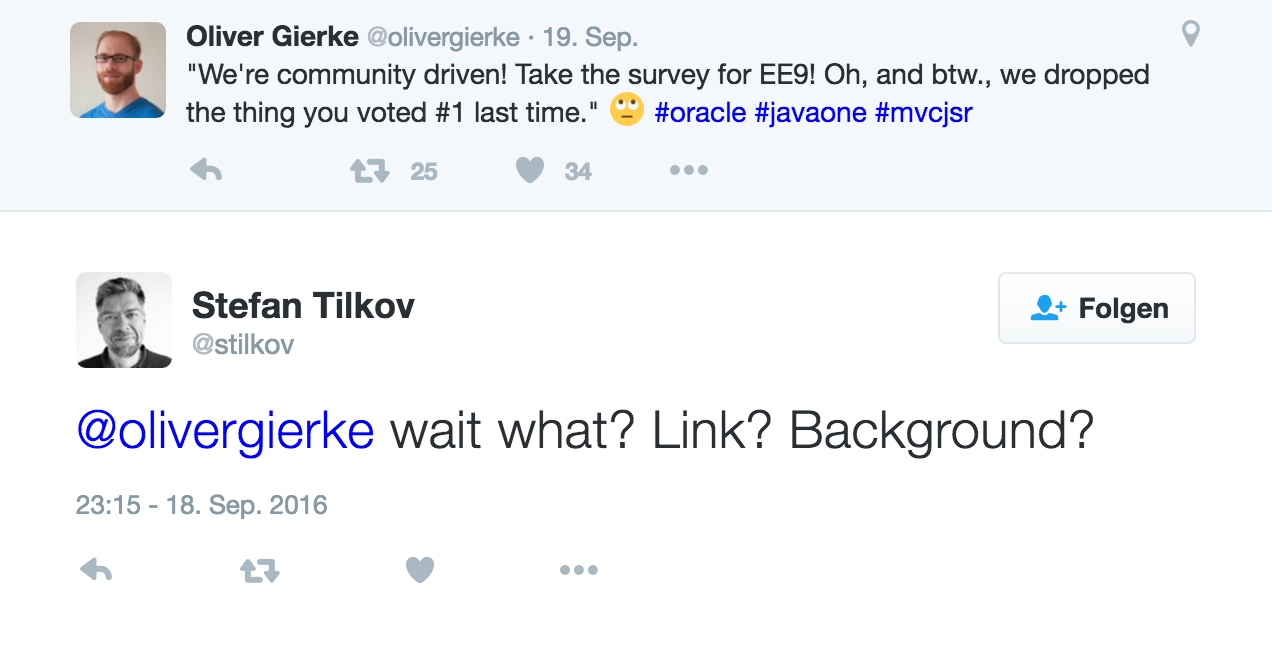Open the #mvcjsr hashtag

click(x=923, y=113)
